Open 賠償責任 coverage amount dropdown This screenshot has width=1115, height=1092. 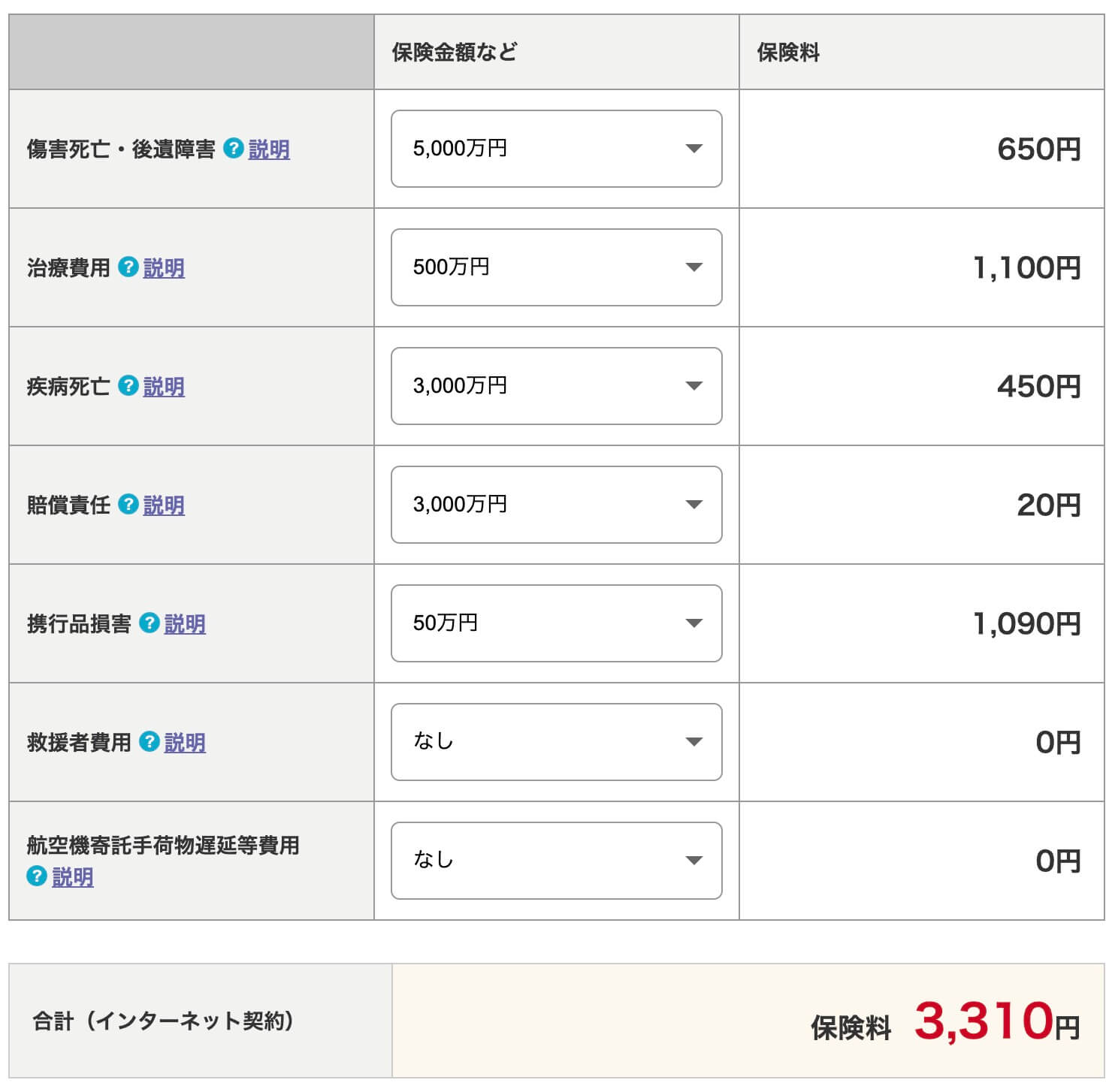tap(556, 505)
